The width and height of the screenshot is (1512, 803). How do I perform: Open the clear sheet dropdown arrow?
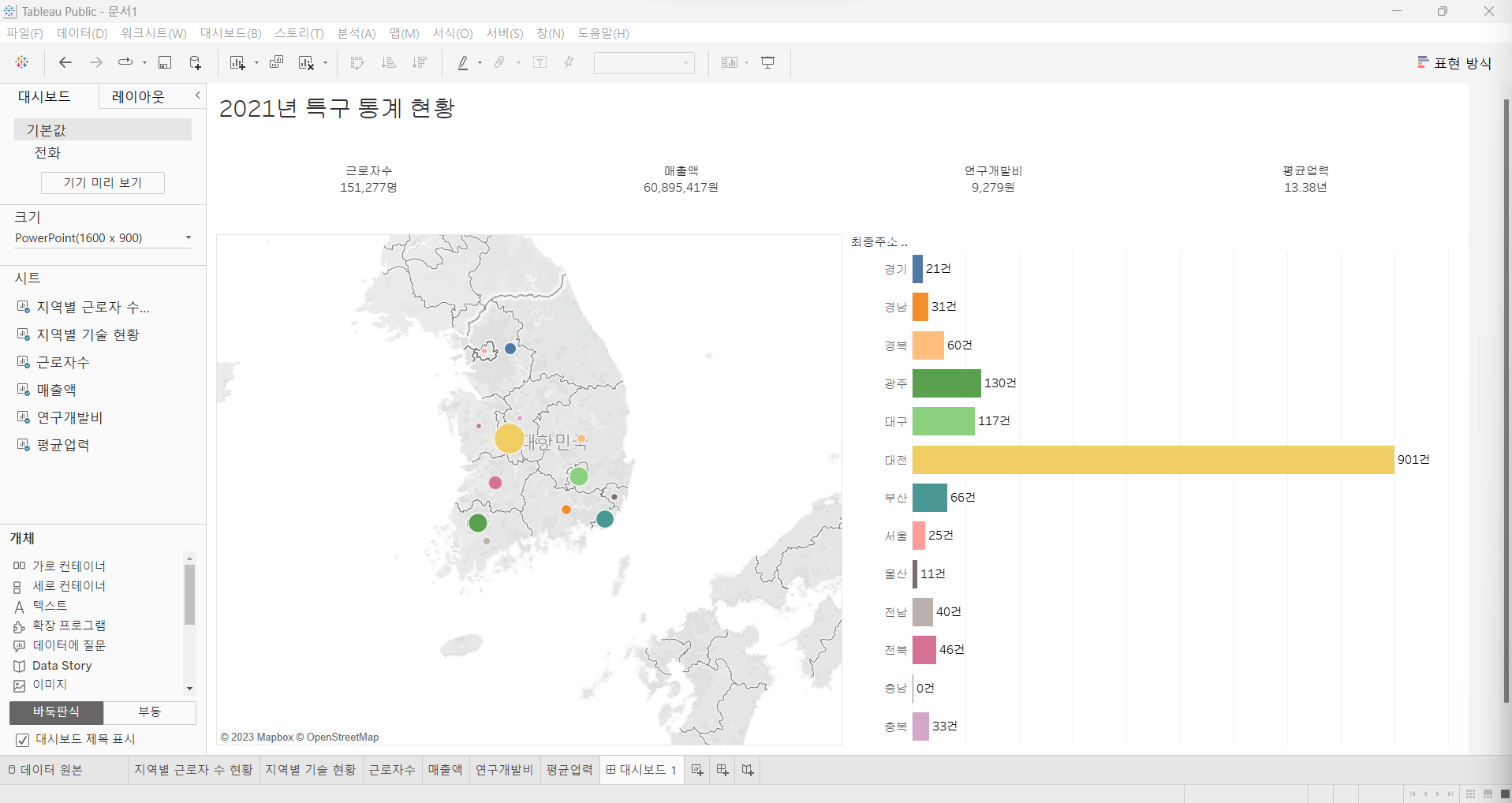[x=325, y=63]
